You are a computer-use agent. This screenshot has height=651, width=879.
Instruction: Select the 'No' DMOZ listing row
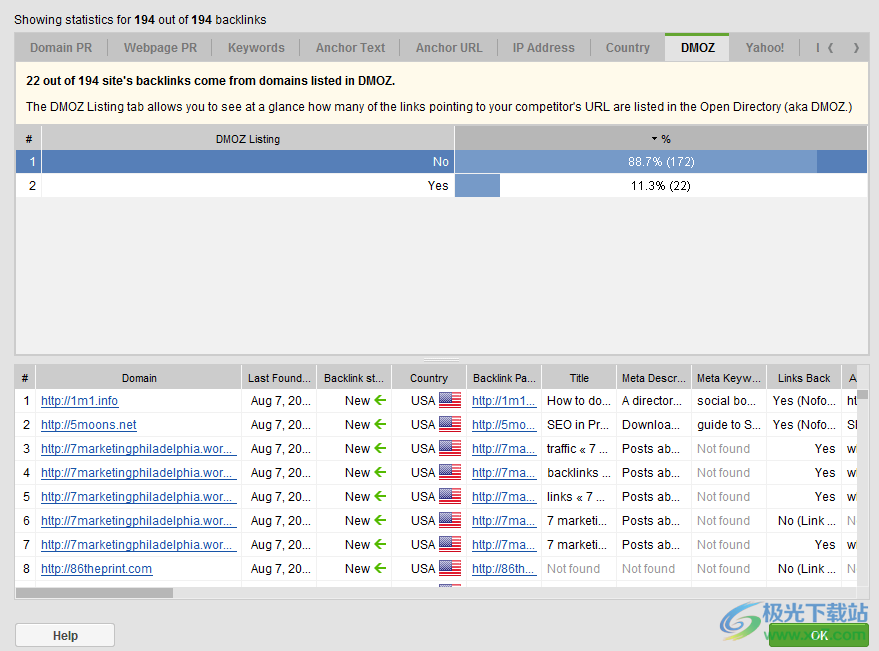(x=441, y=161)
